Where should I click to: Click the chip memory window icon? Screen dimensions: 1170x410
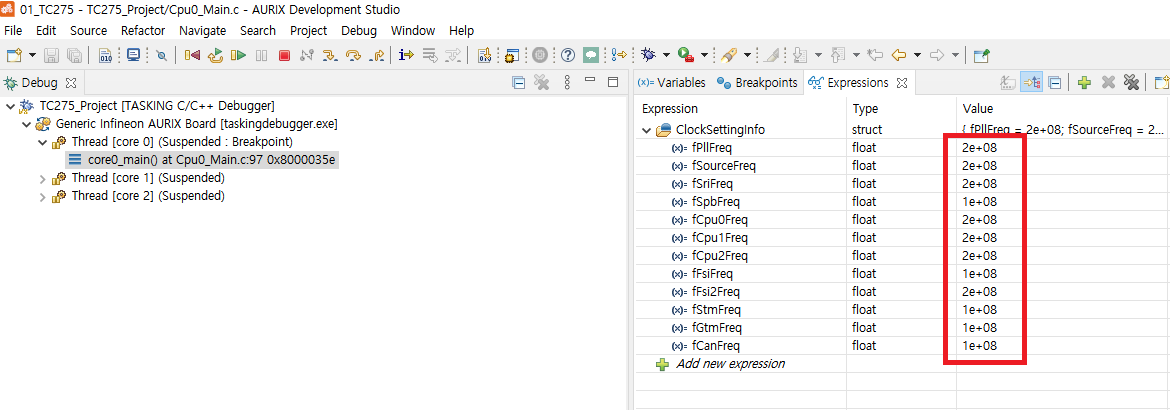[x=511, y=55]
